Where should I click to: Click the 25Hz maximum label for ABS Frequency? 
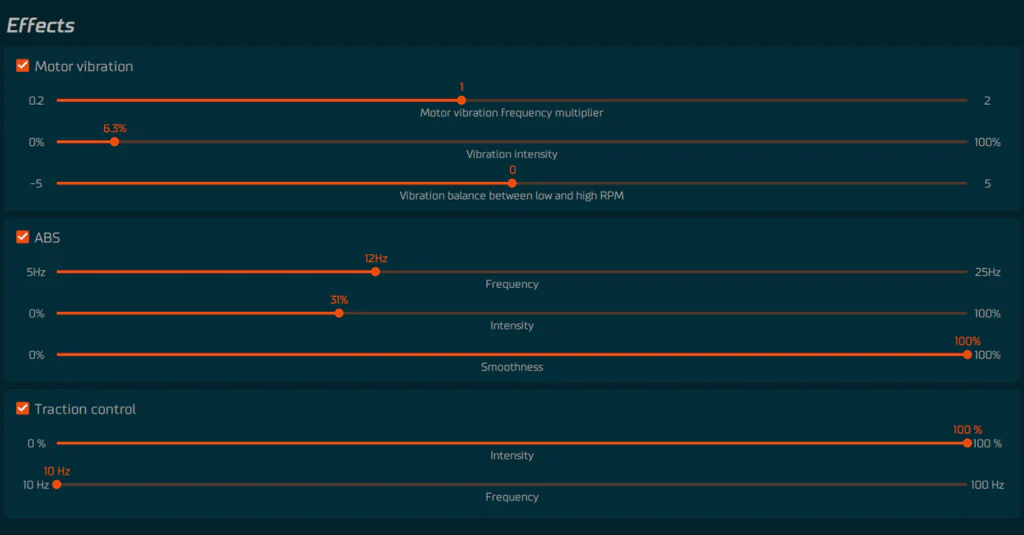(x=987, y=272)
